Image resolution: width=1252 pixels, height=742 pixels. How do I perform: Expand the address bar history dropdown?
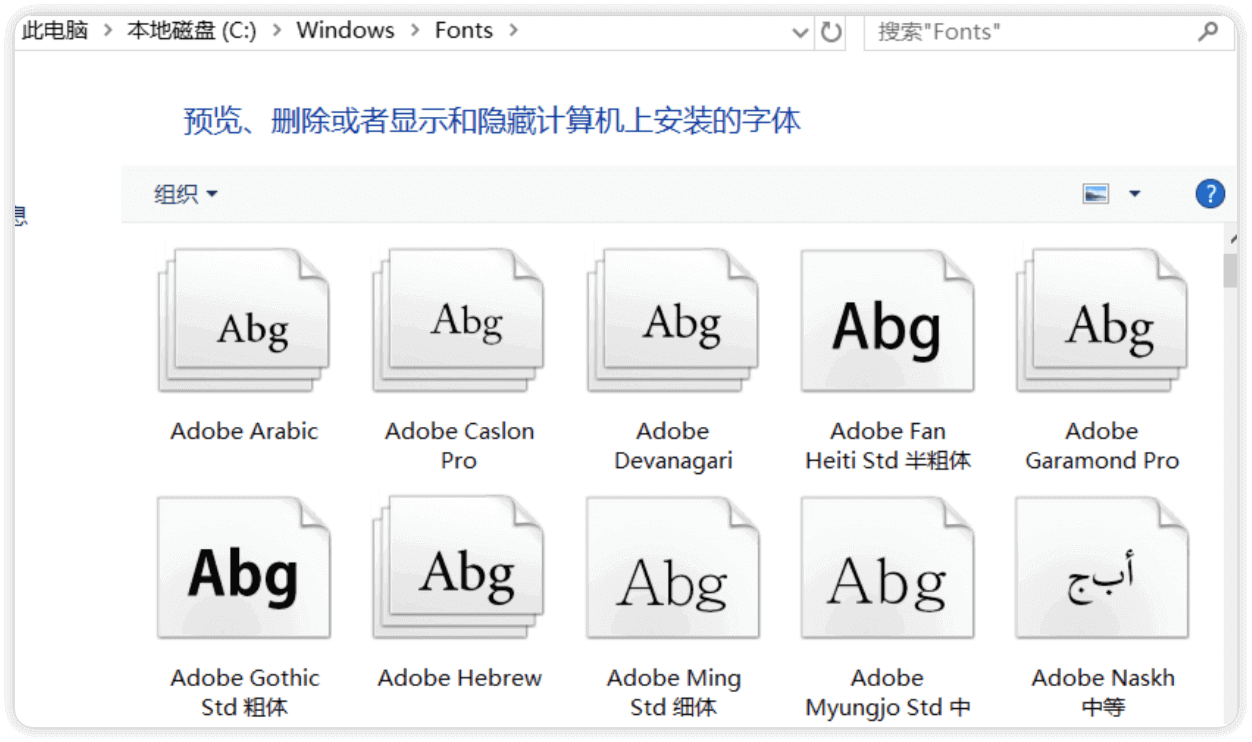(800, 32)
